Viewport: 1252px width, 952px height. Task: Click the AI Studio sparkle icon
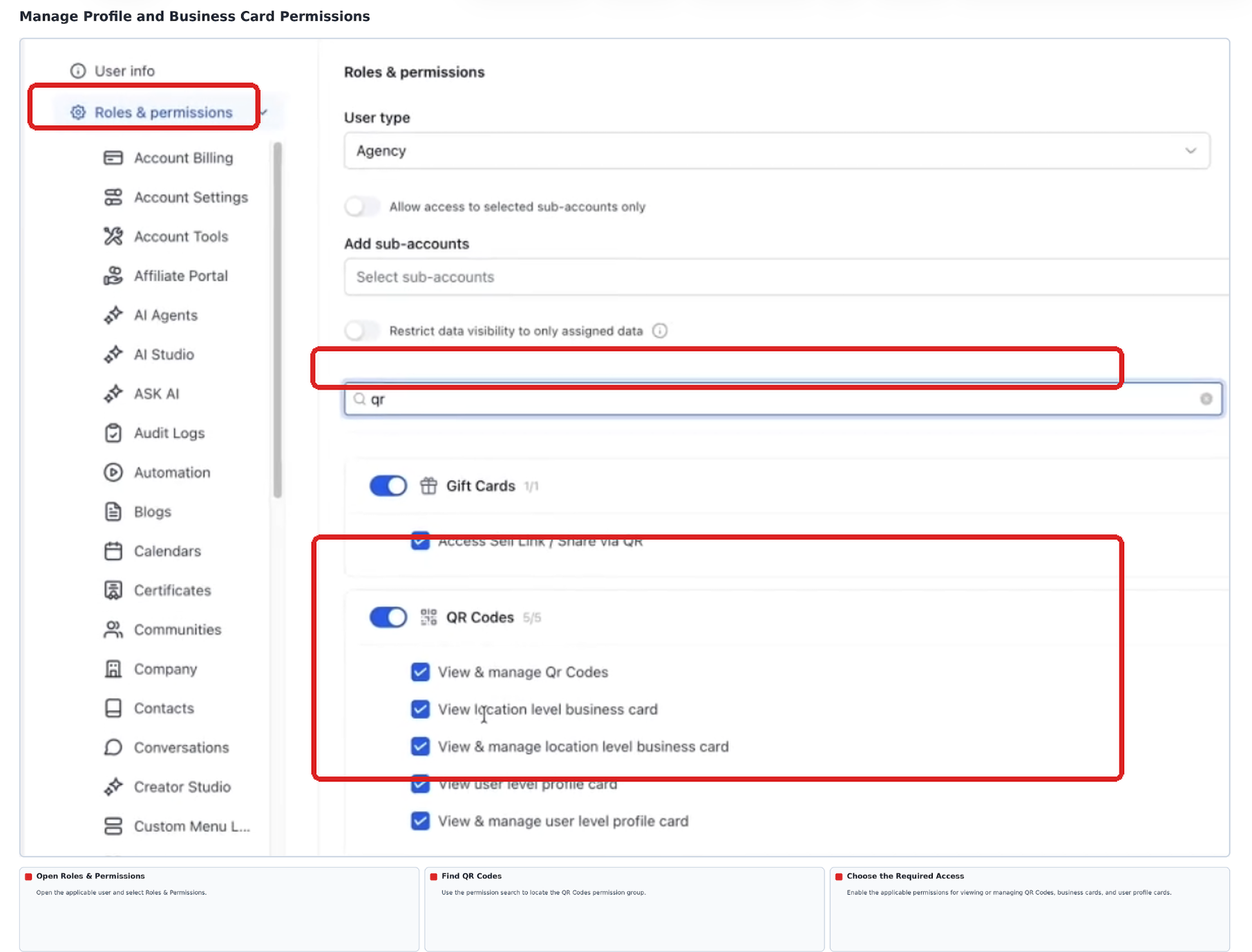click(x=113, y=354)
